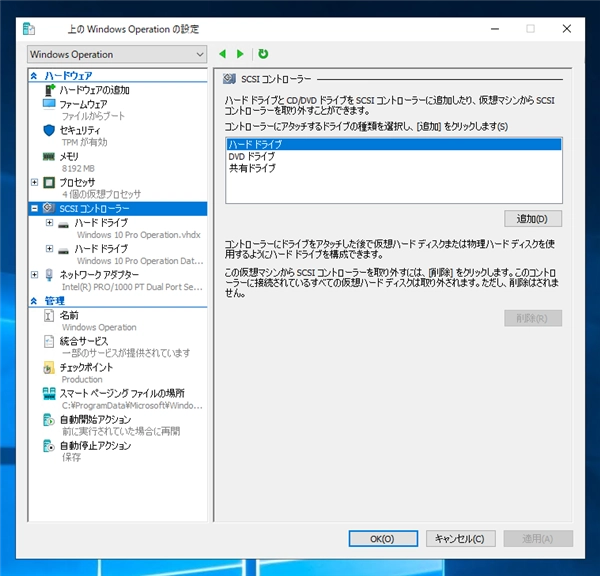Image resolution: width=600 pixels, height=576 pixels.
Task: Select the ファームウェア monitor icon
Action: point(49,104)
